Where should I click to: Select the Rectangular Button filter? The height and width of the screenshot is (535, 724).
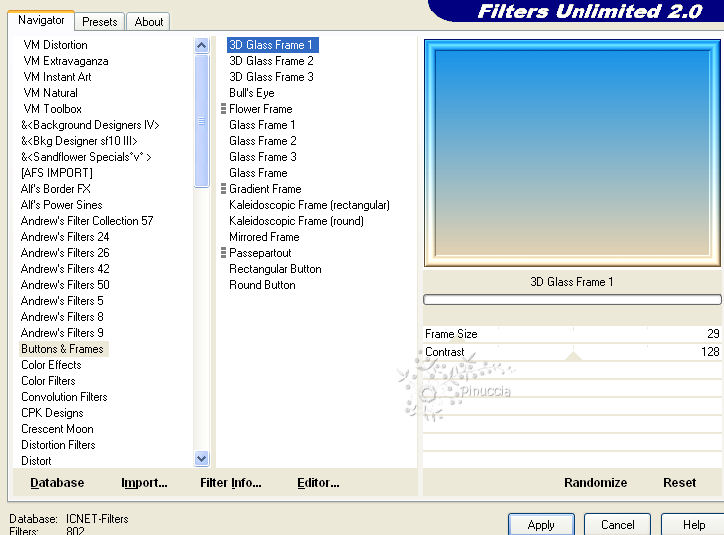(275, 269)
